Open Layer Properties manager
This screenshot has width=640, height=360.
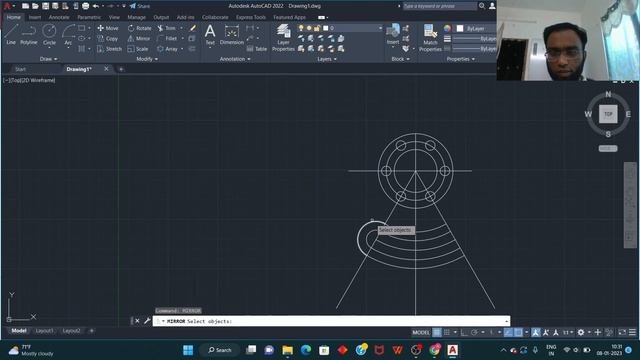283,38
